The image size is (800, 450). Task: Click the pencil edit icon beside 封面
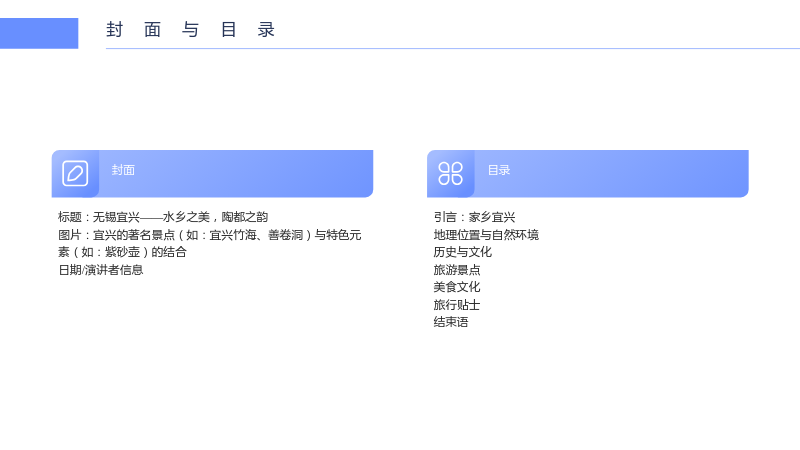click(x=75, y=173)
